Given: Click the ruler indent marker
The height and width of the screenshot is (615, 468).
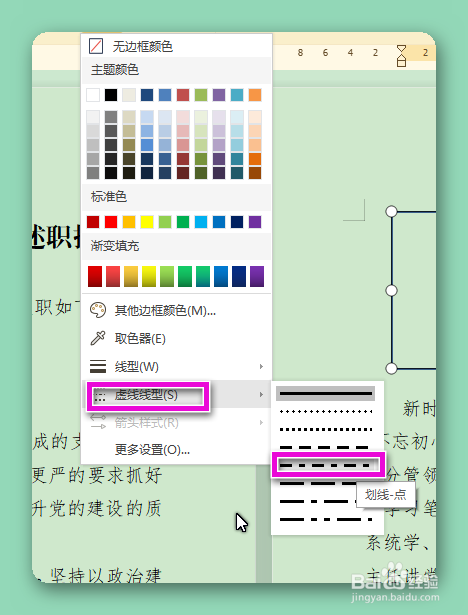Looking at the screenshot, I should click(x=401, y=56).
